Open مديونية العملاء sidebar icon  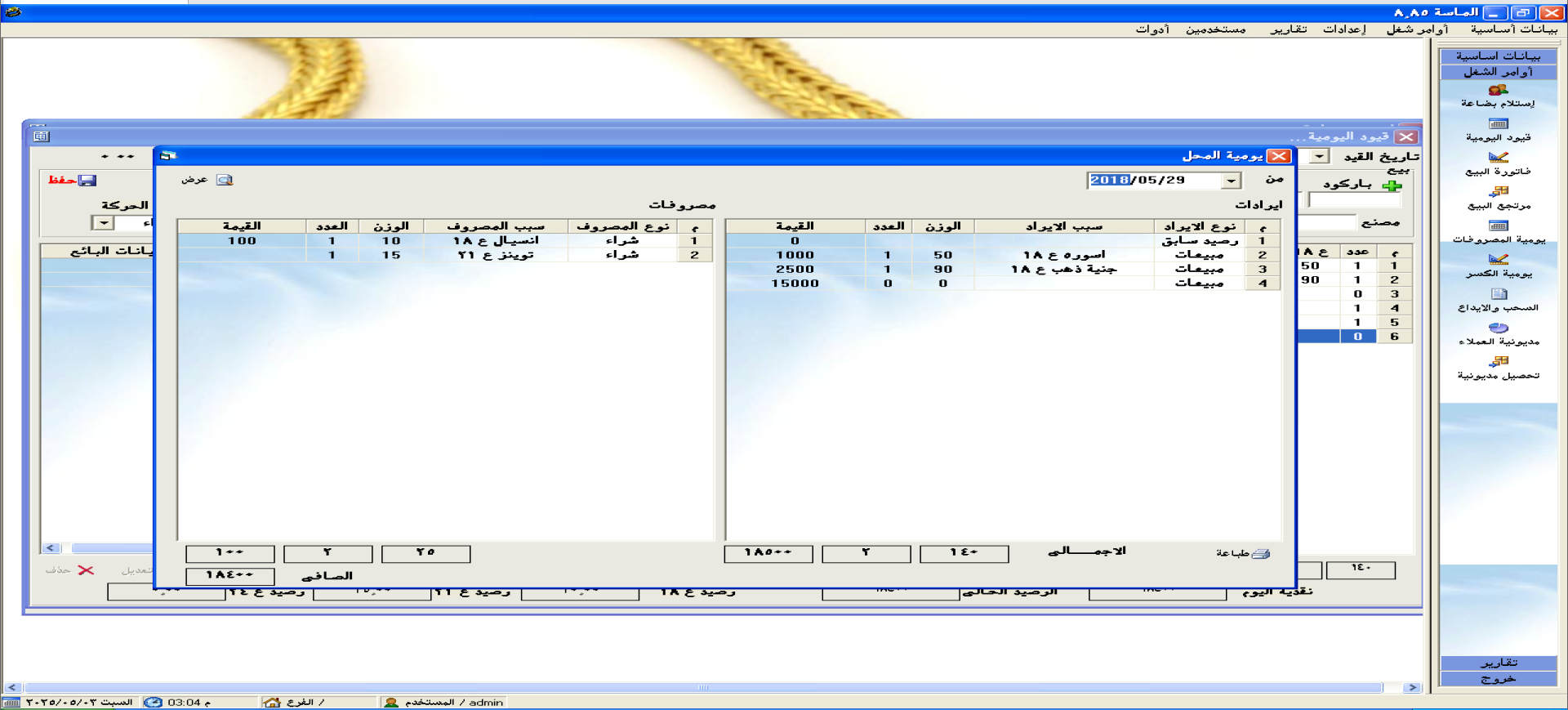point(1498,328)
